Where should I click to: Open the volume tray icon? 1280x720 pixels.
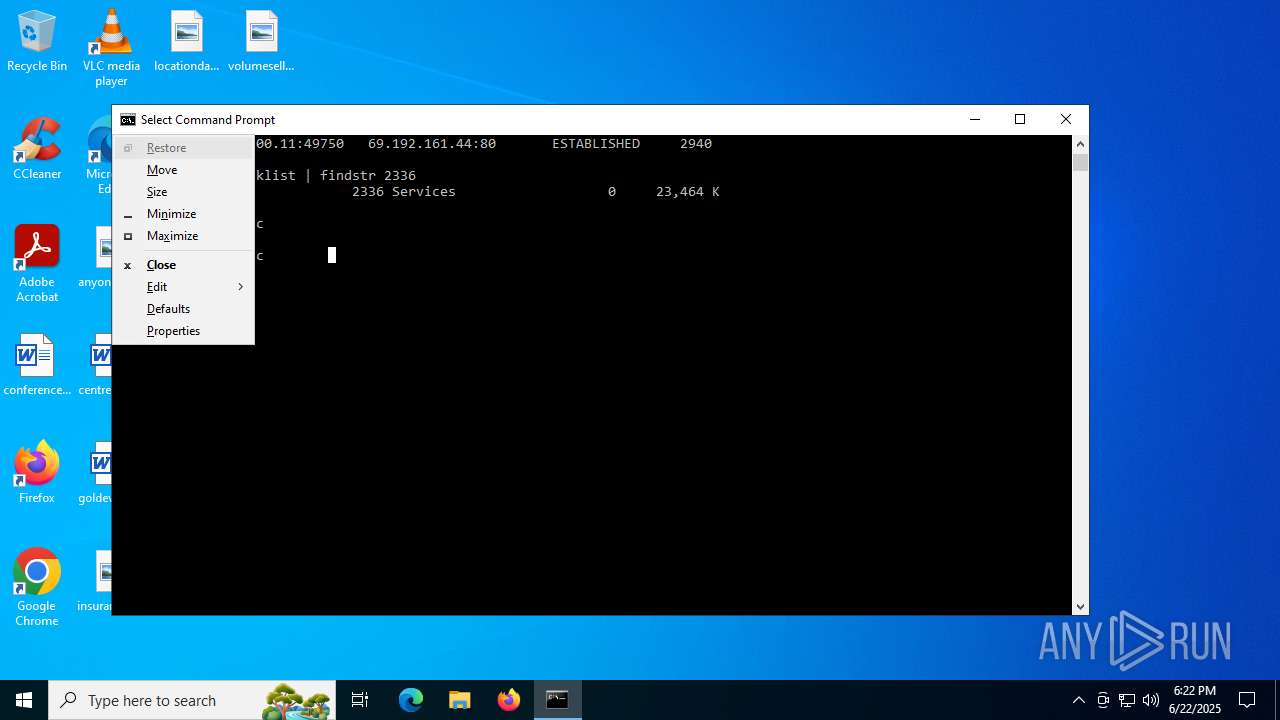[1151, 700]
